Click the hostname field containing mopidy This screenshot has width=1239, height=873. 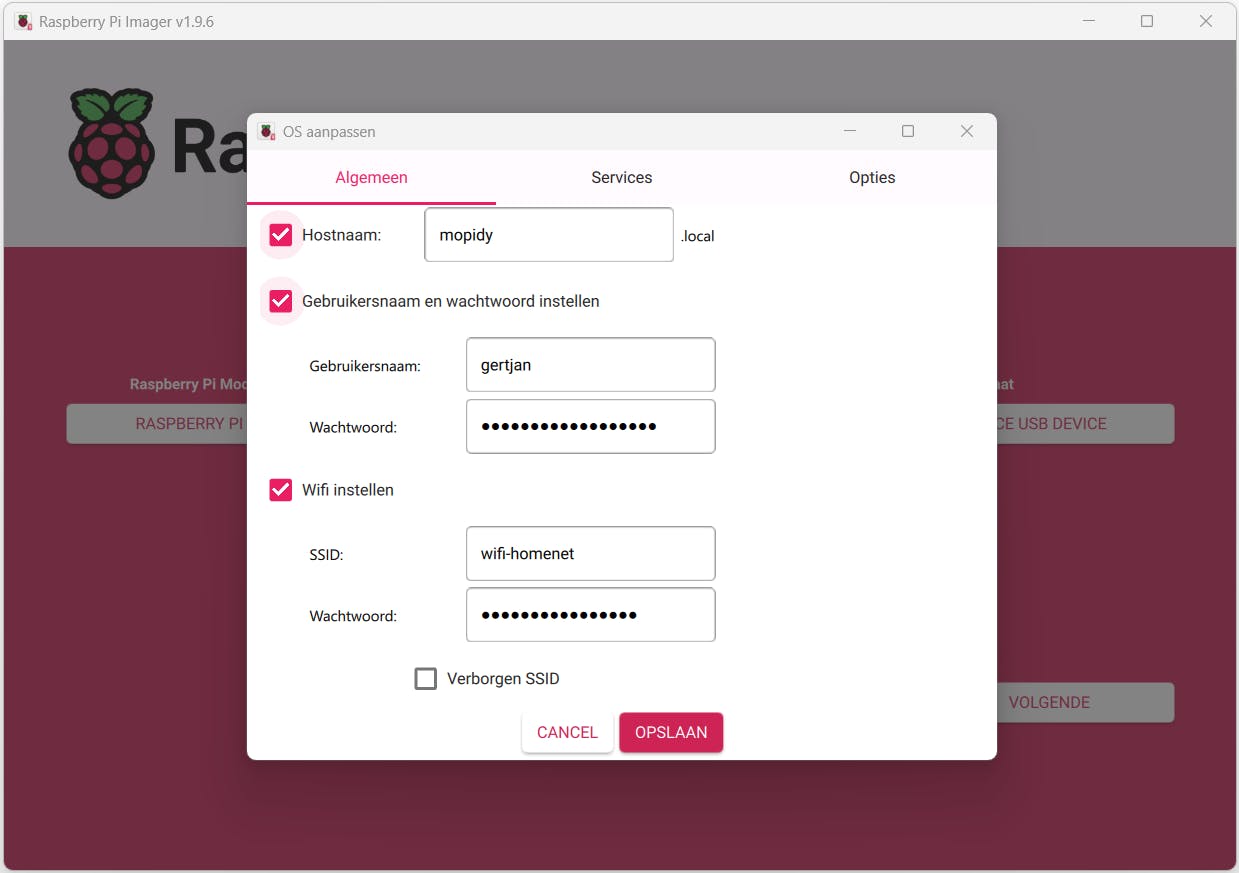pyautogui.click(x=549, y=235)
